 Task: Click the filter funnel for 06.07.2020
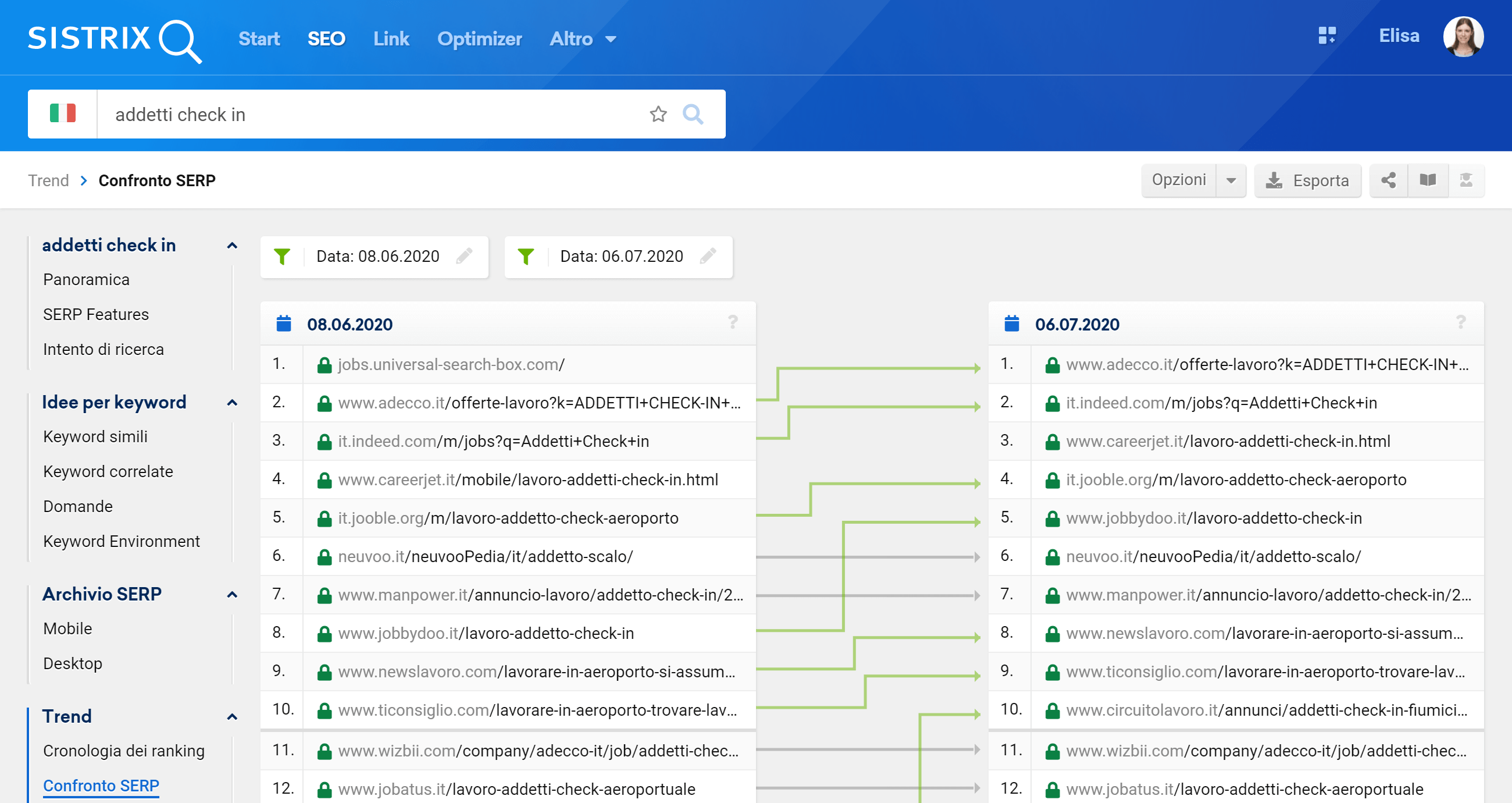tap(526, 257)
